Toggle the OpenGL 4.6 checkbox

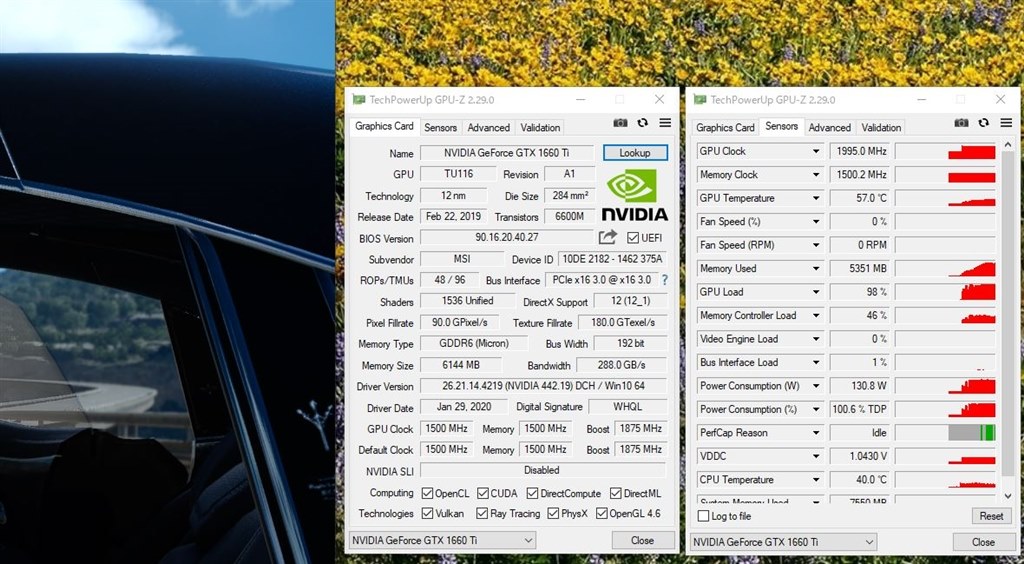tap(601, 513)
